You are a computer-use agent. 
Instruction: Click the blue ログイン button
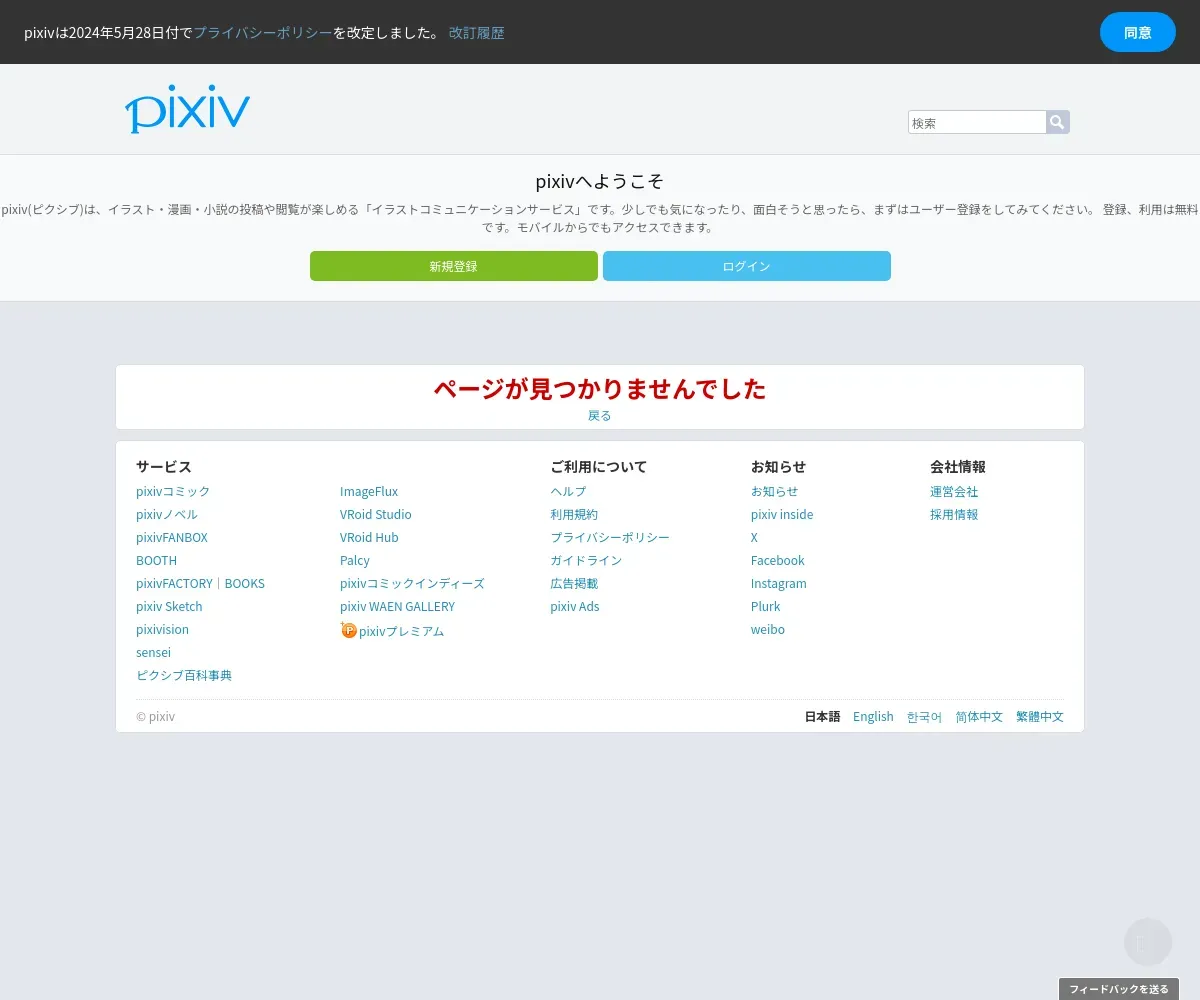747,266
